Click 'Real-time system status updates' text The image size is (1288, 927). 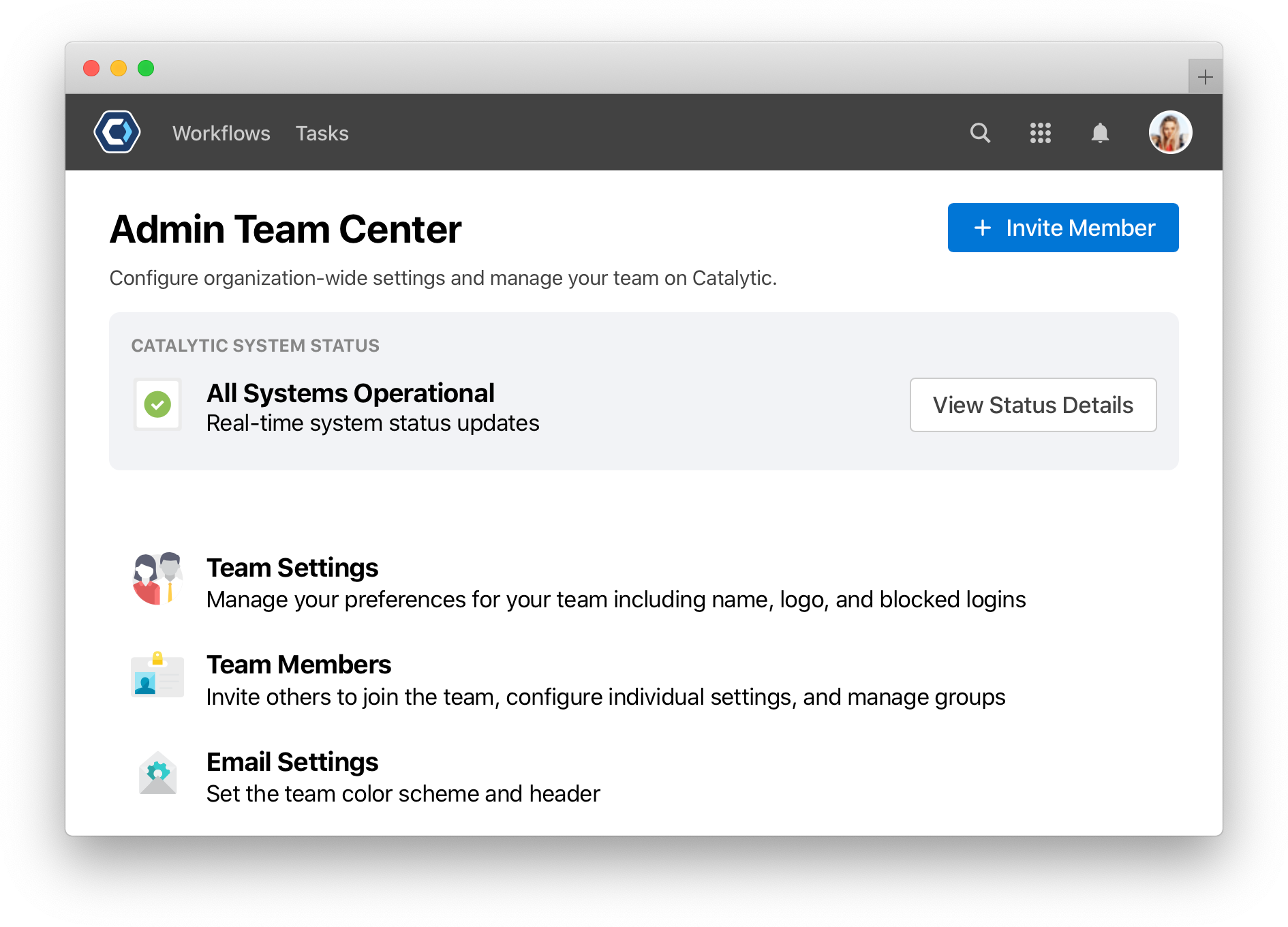click(x=373, y=423)
